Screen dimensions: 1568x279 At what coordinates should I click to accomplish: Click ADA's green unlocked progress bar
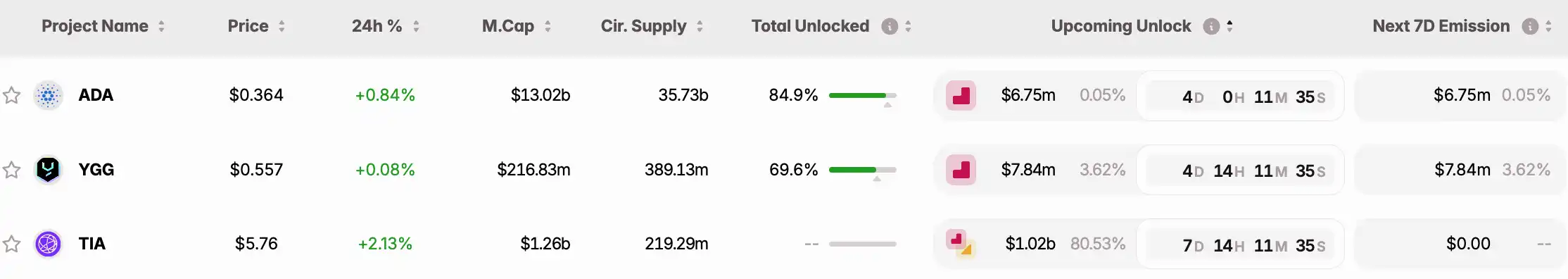[862, 95]
